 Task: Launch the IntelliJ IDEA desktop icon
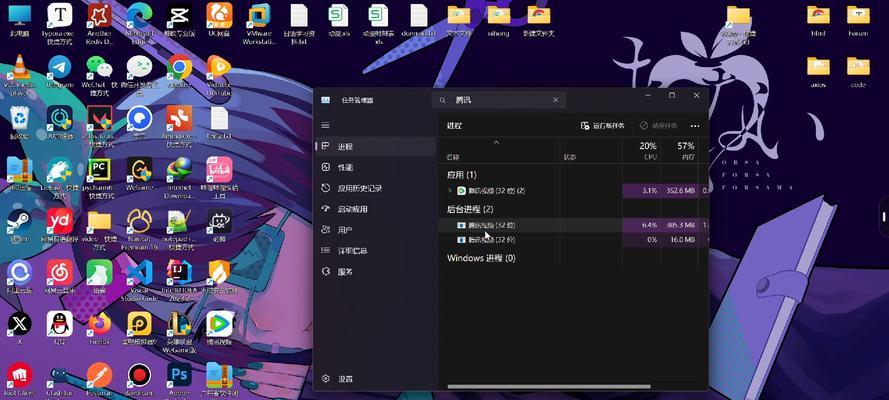[x=179, y=273]
